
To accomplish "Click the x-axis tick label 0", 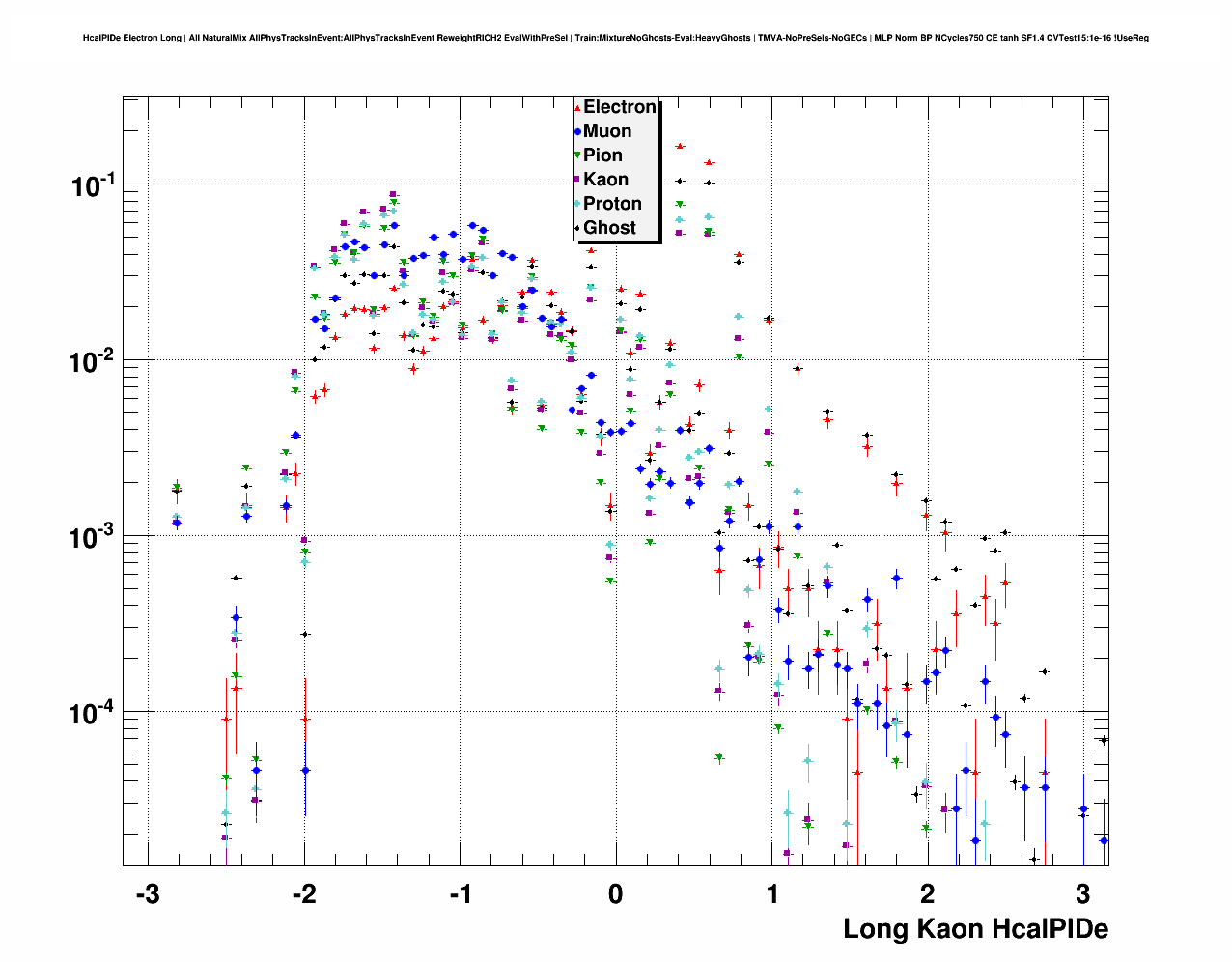I will click(x=616, y=894).
